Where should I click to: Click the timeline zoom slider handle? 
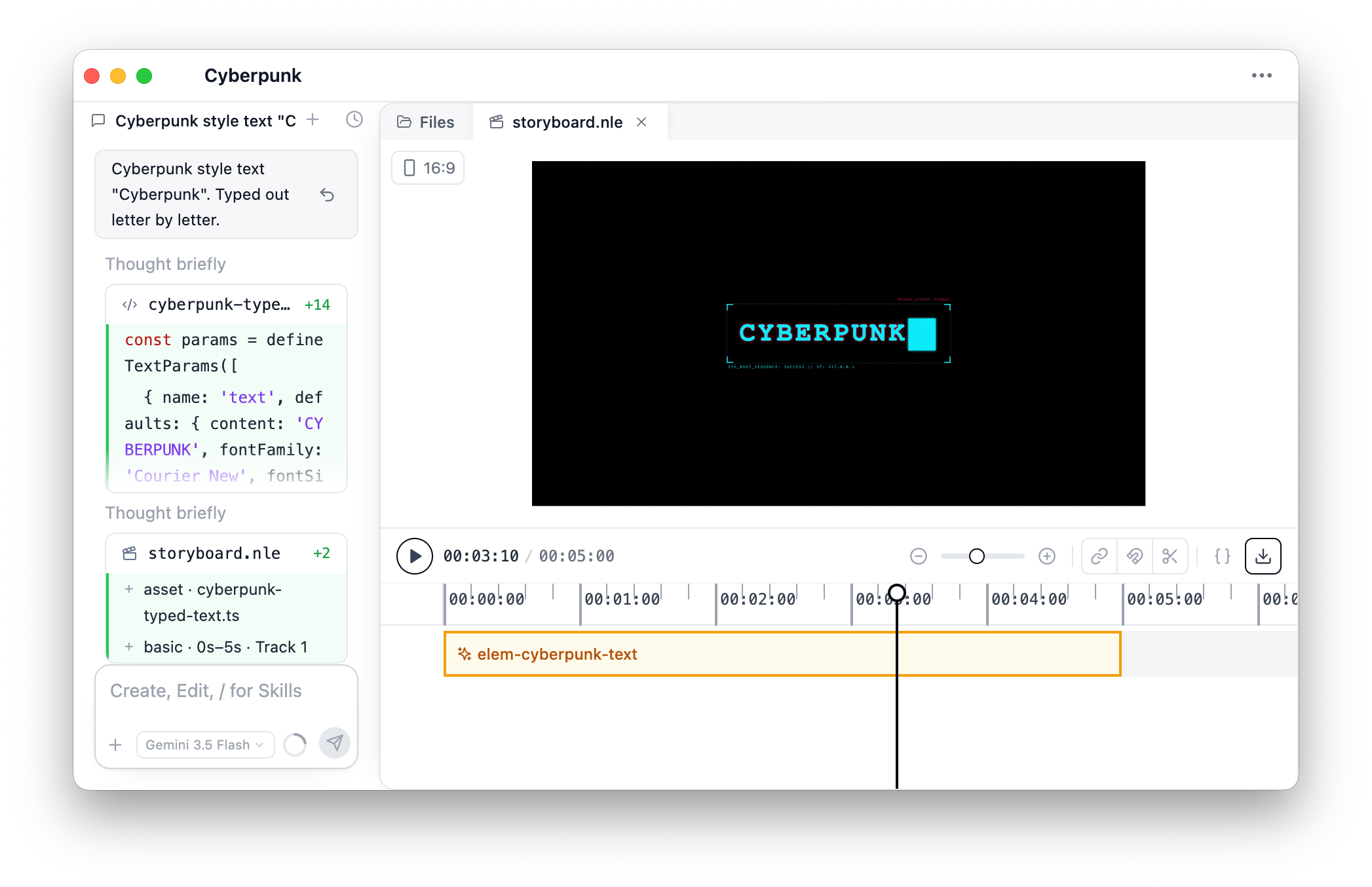[977, 556]
